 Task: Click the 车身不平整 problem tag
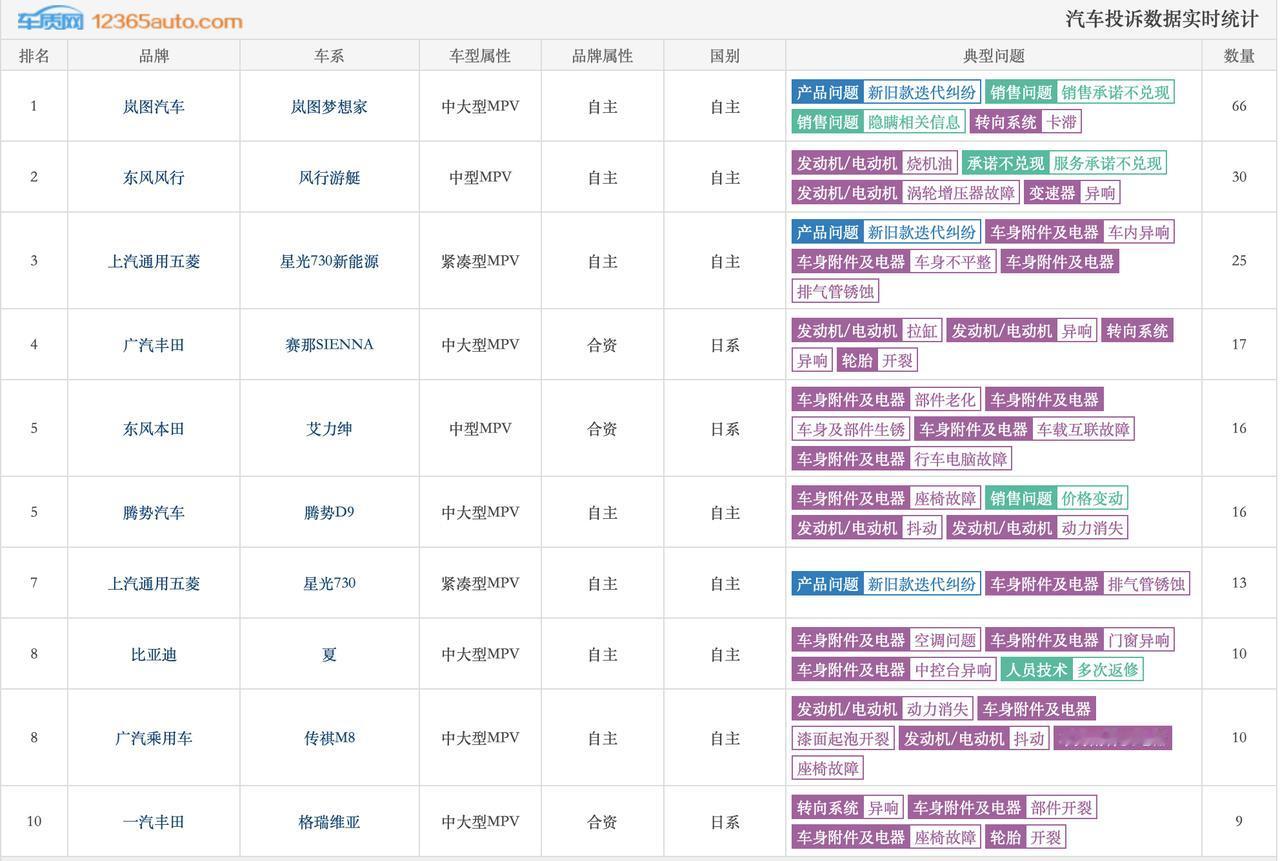952,262
